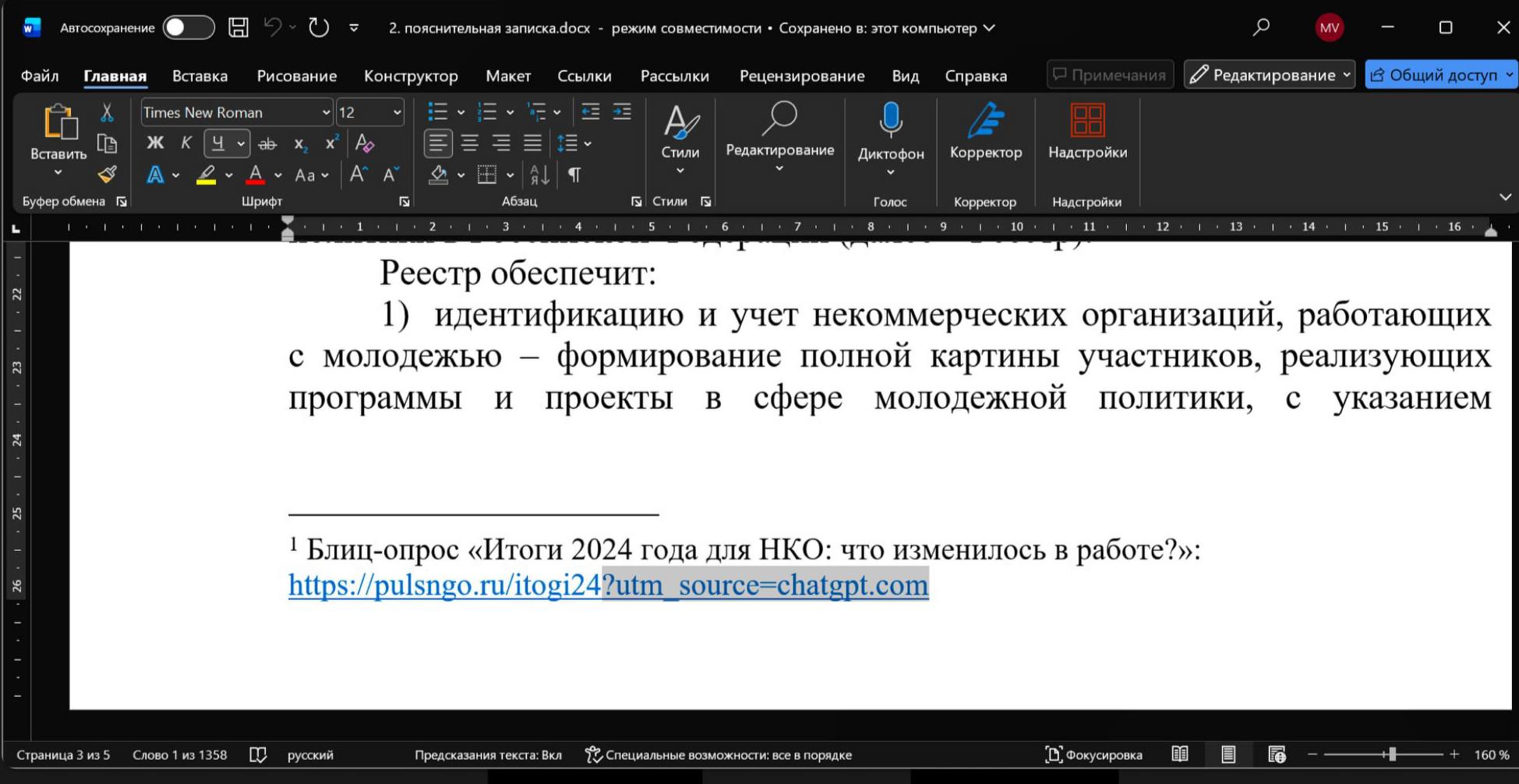The width and height of the screenshot is (1519, 784).
Task: Adjust the zoom slider at bottom right
Action: tap(1392, 754)
